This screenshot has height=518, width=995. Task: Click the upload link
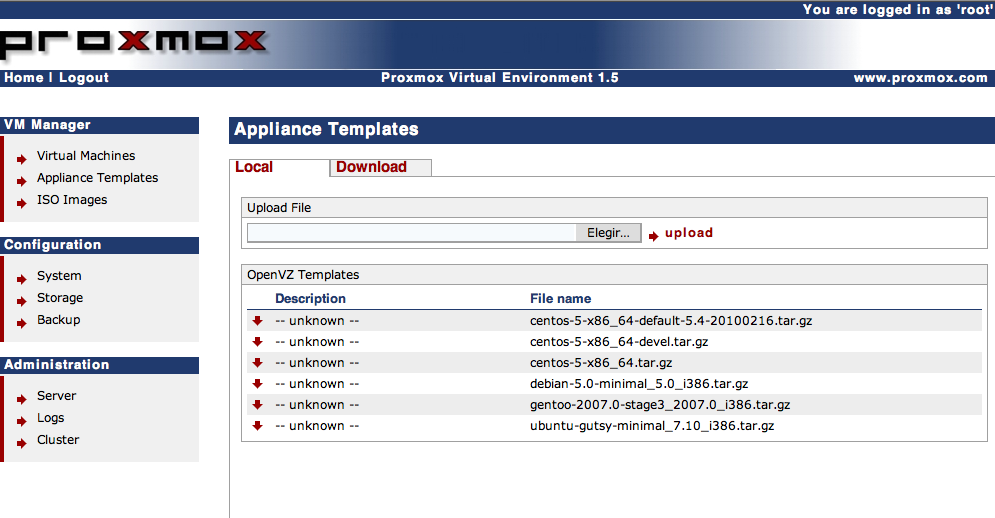(x=689, y=233)
